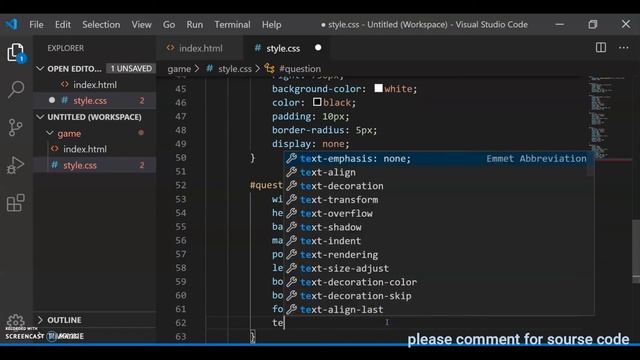Select style.css in the game folder
640x360 pixels.
tap(95, 165)
